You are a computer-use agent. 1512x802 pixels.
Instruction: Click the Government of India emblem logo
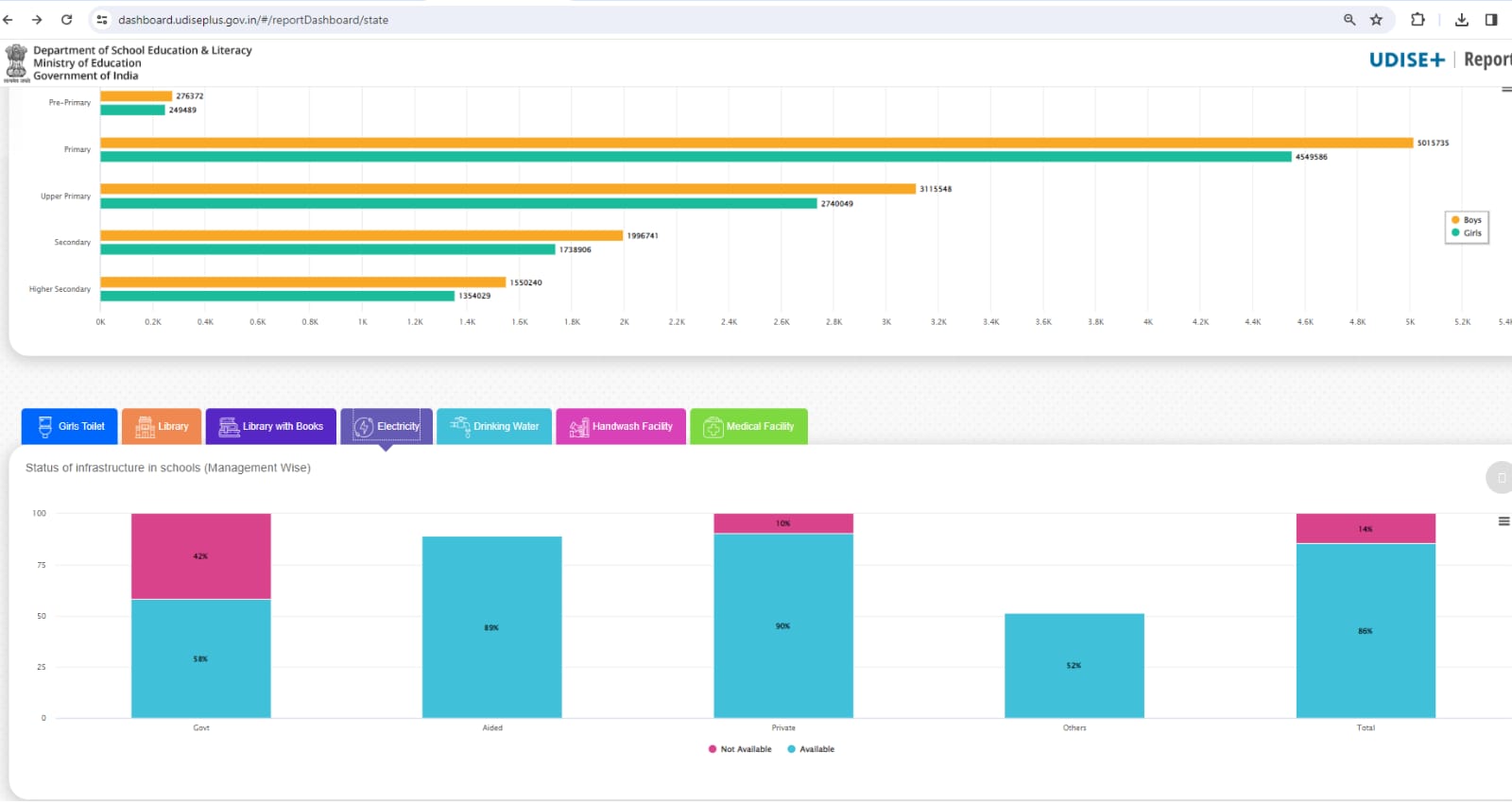(16, 62)
